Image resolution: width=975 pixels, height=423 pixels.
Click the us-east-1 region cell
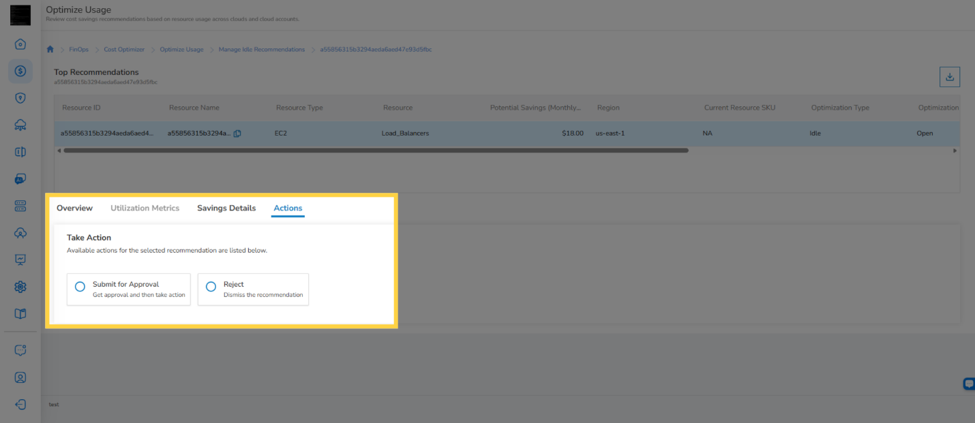click(609, 133)
